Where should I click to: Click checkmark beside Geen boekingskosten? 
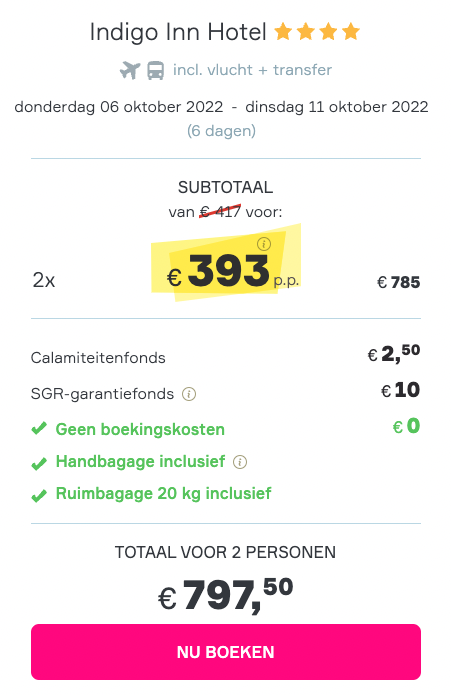tap(39, 429)
